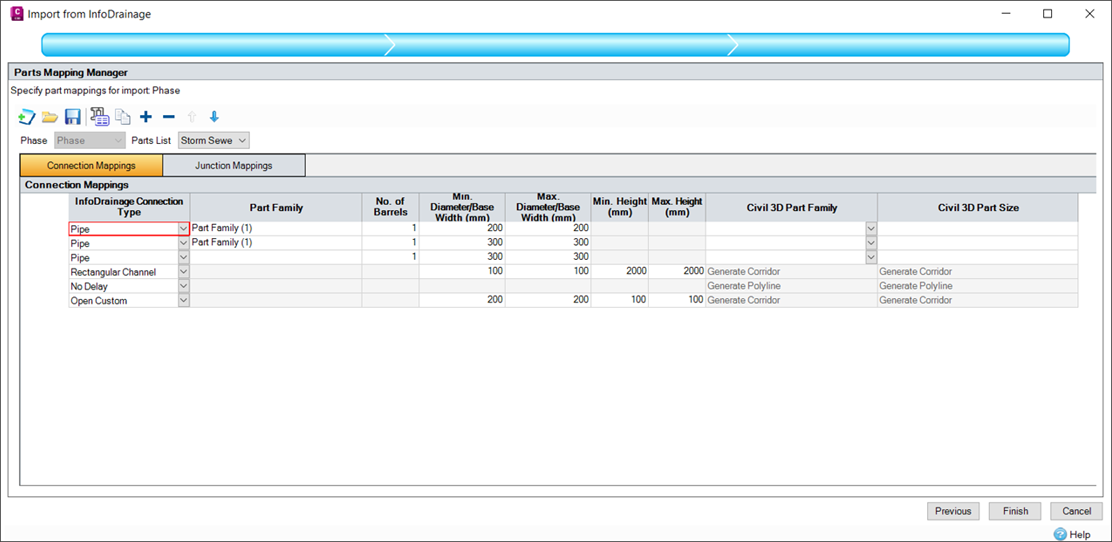Move selected mapping row up
This screenshot has height=542, width=1112.
(191, 117)
